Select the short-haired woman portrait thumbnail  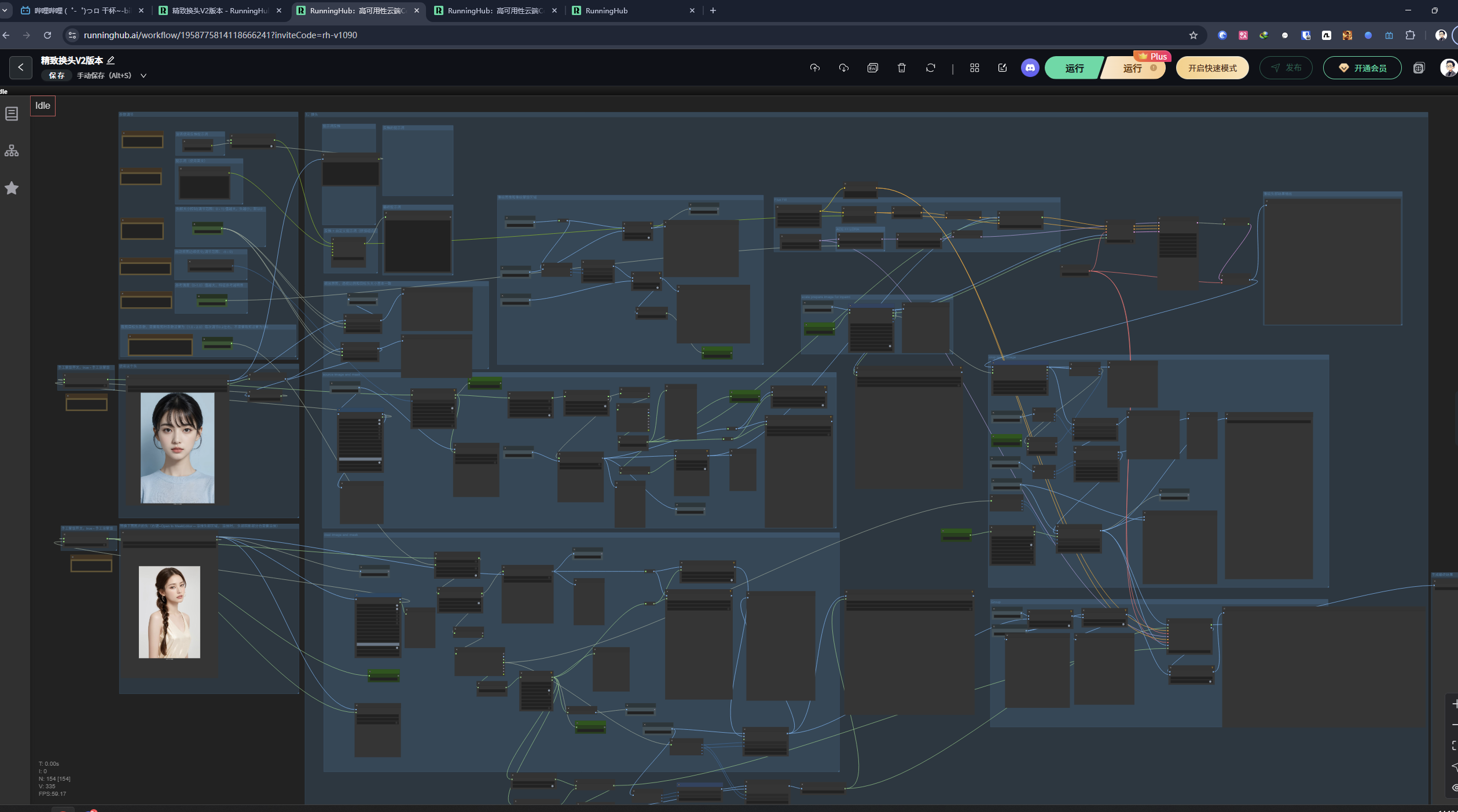point(177,447)
